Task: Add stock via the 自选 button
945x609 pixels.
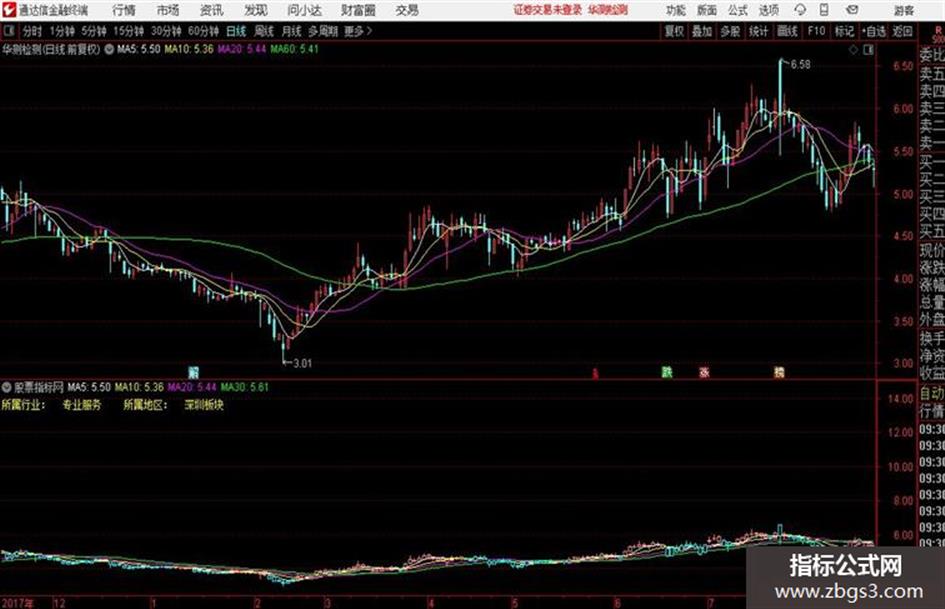Action: [x=874, y=31]
